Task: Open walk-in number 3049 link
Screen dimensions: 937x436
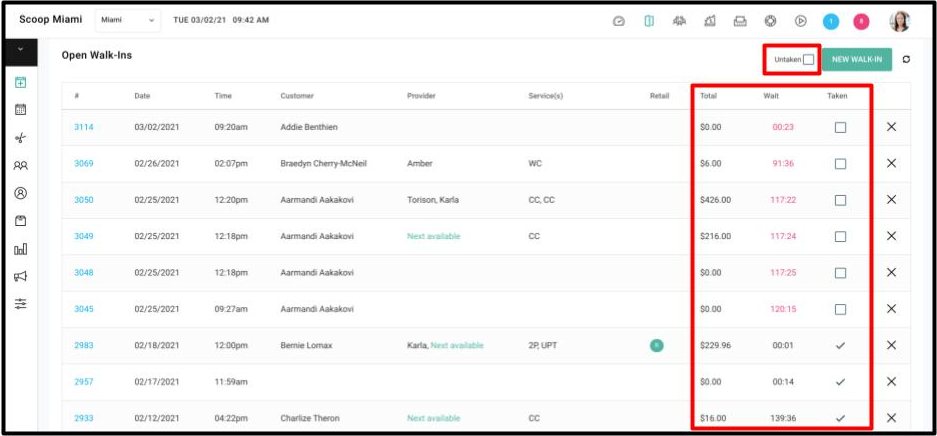Action: (84, 236)
